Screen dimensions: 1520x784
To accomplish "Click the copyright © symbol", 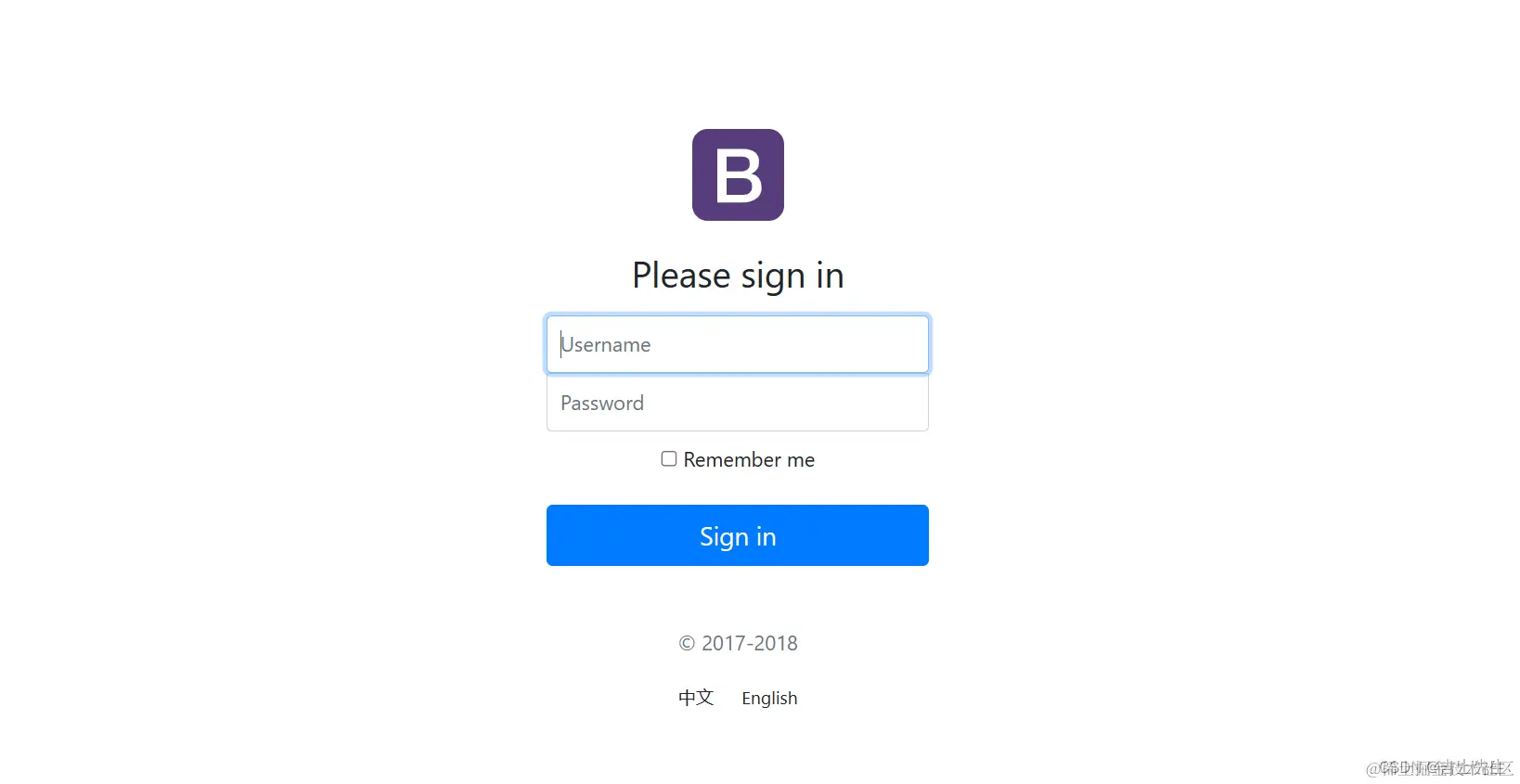I will coord(687,643).
